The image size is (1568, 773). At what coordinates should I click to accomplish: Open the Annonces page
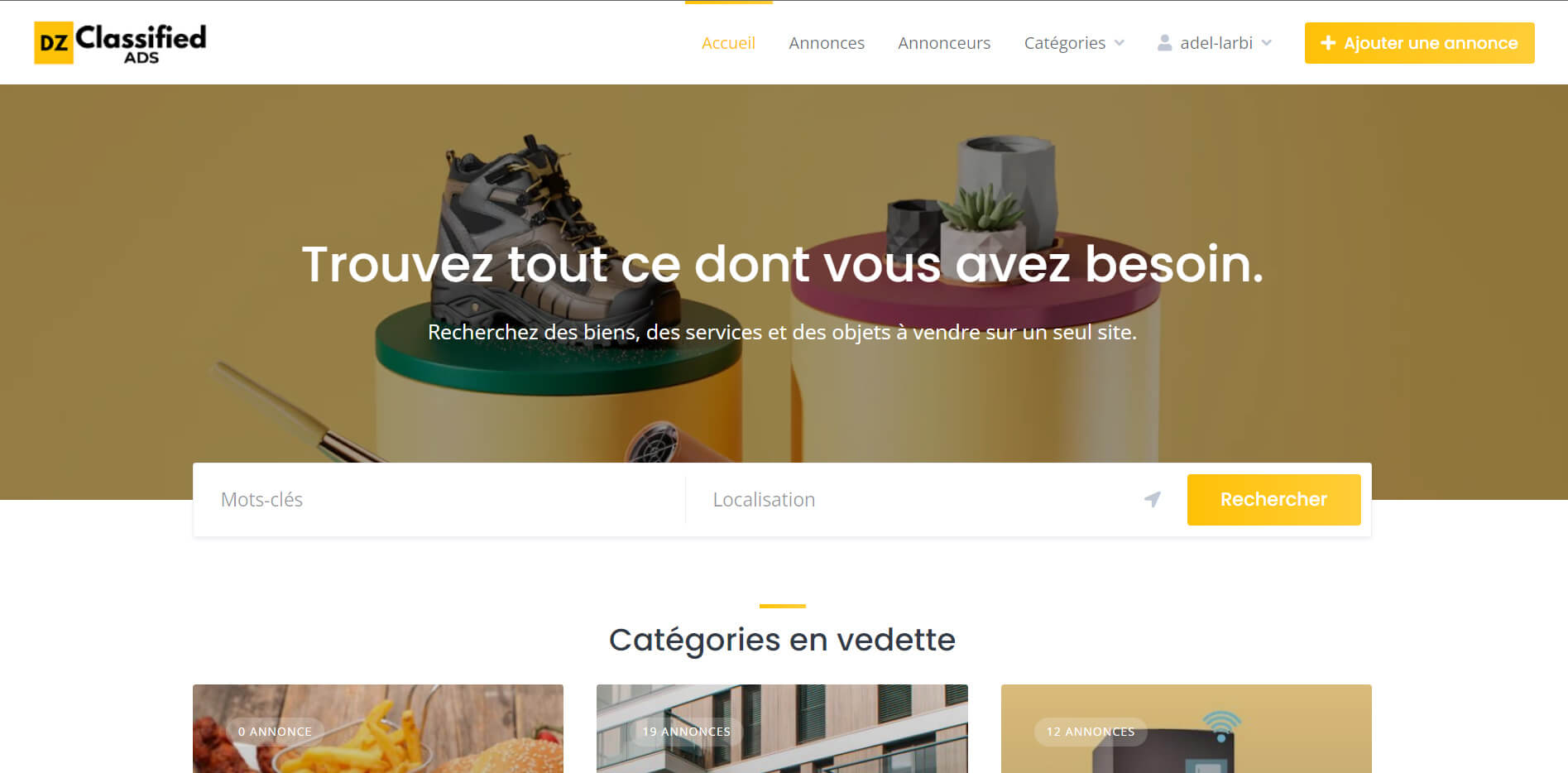coord(827,43)
